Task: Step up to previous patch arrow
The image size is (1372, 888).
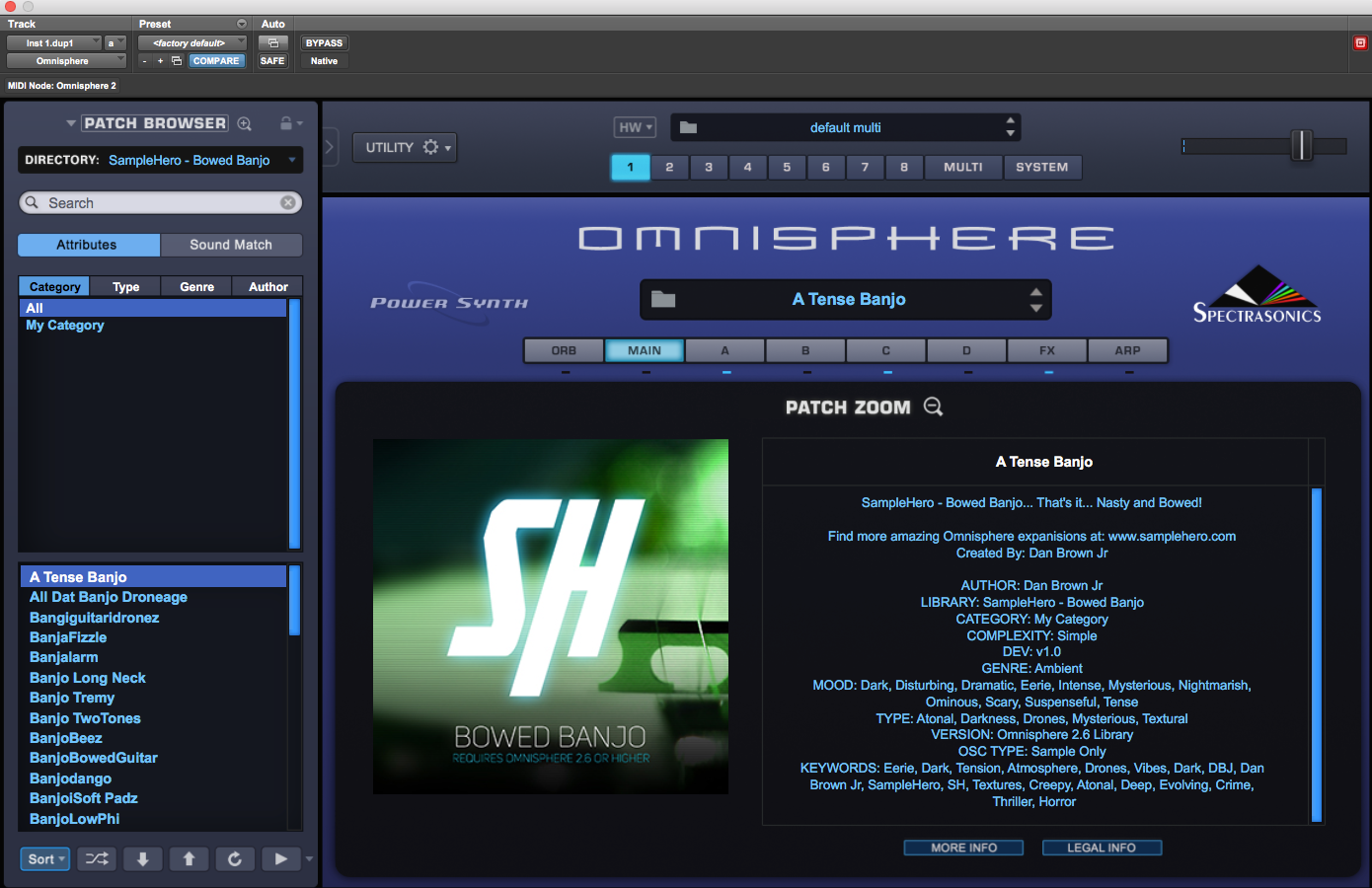Action: pos(189,859)
